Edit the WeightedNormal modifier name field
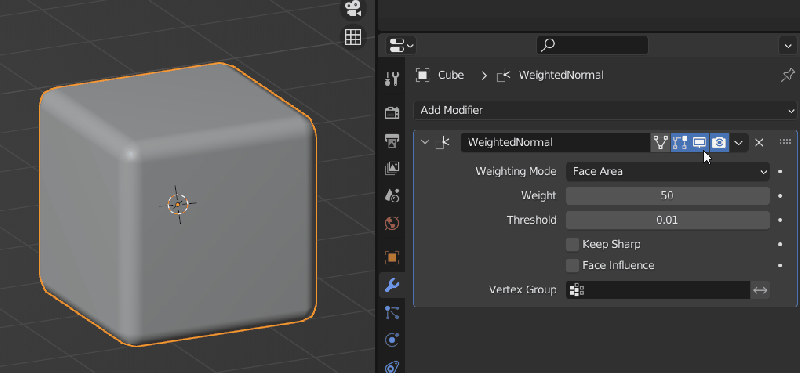 (x=555, y=142)
